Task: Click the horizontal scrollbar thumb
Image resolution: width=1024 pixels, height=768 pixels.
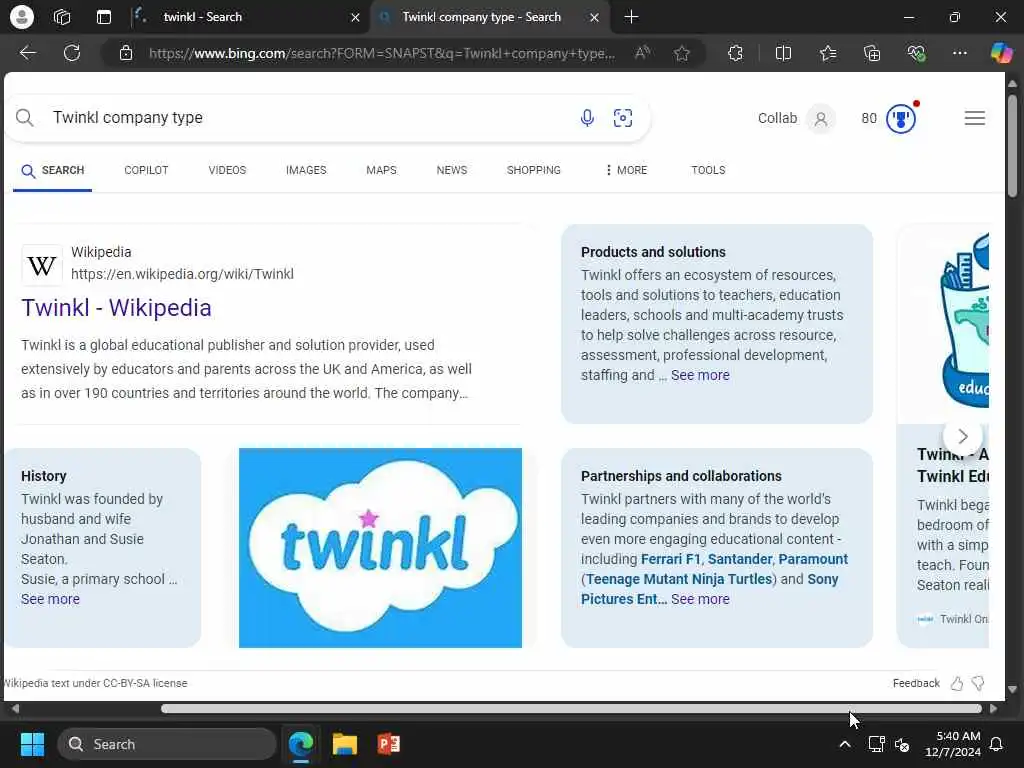Action: coord(571,709)
